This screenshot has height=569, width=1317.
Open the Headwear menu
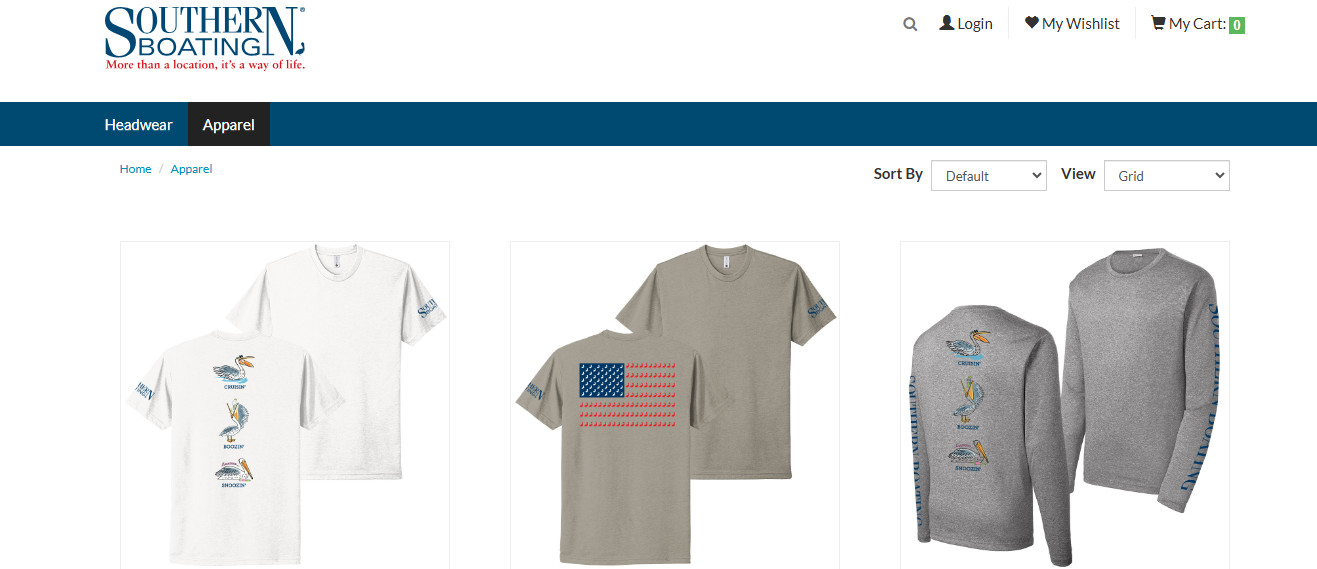(x=138, y=125)
